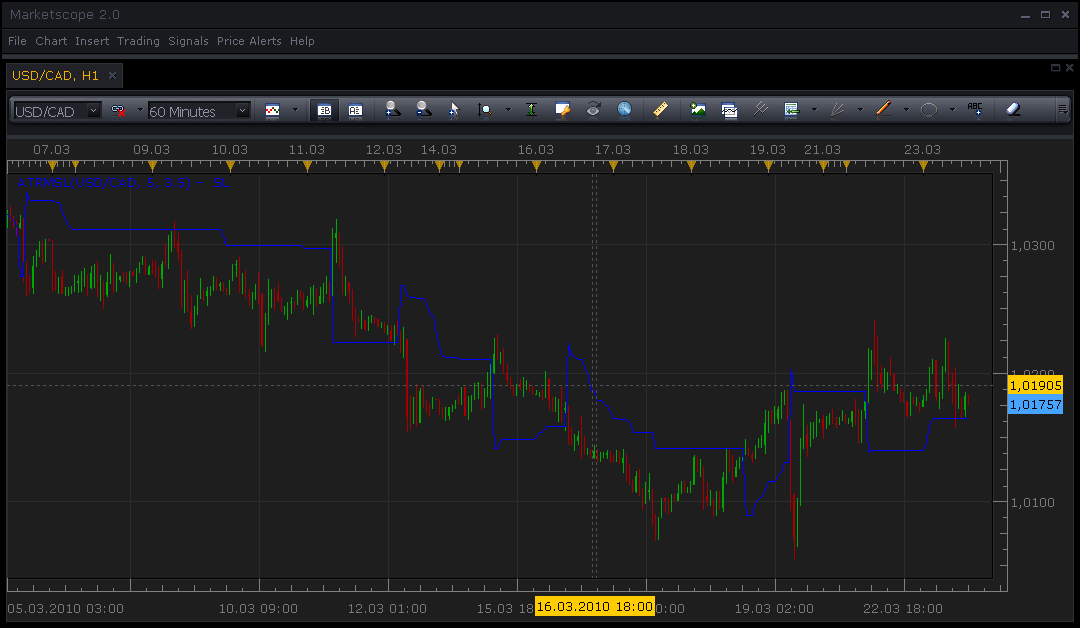Expand the ellipse shape dropdown arrow

click(x=952, y=110)
